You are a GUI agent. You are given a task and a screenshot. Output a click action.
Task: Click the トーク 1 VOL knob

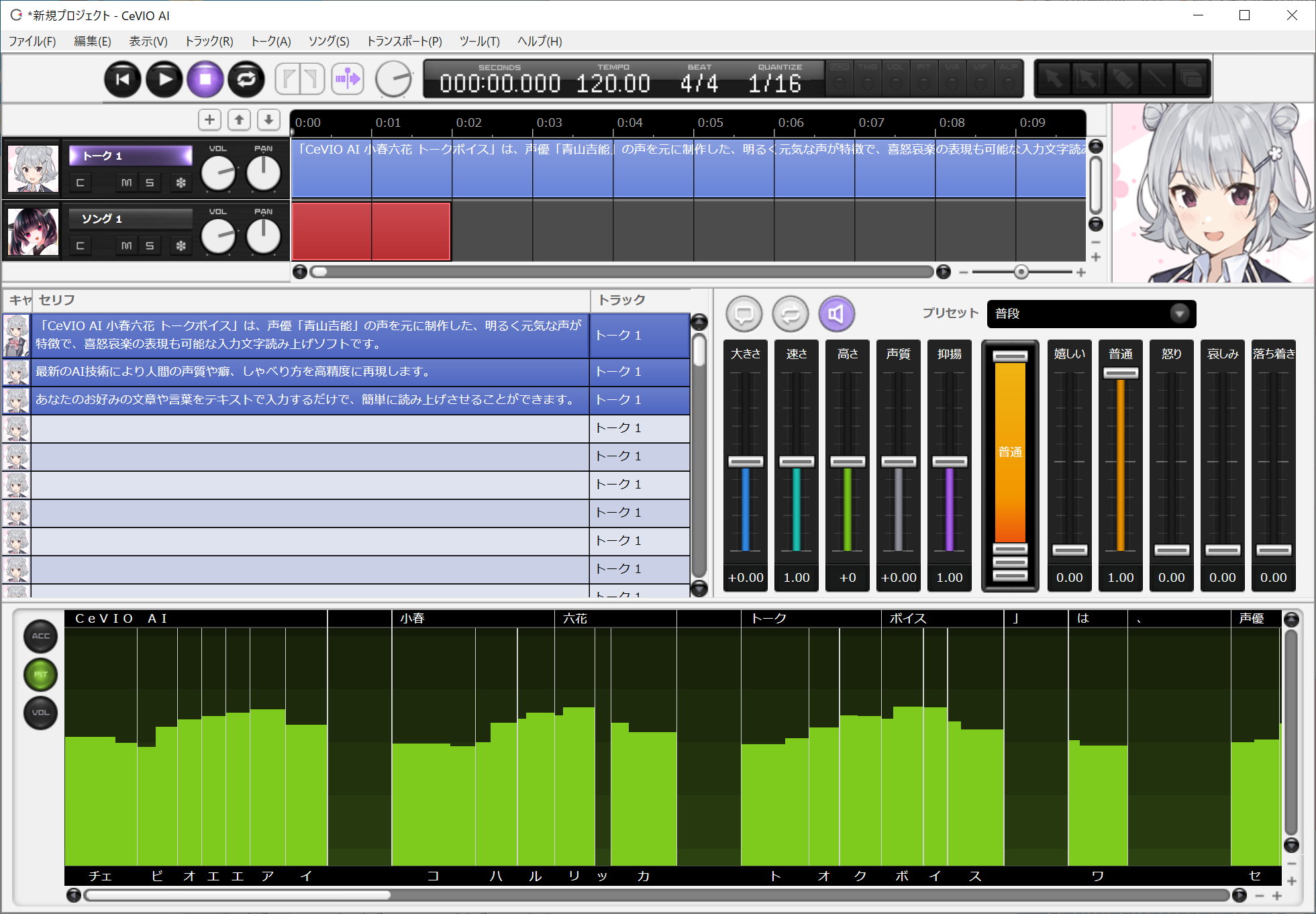[218, 174]
